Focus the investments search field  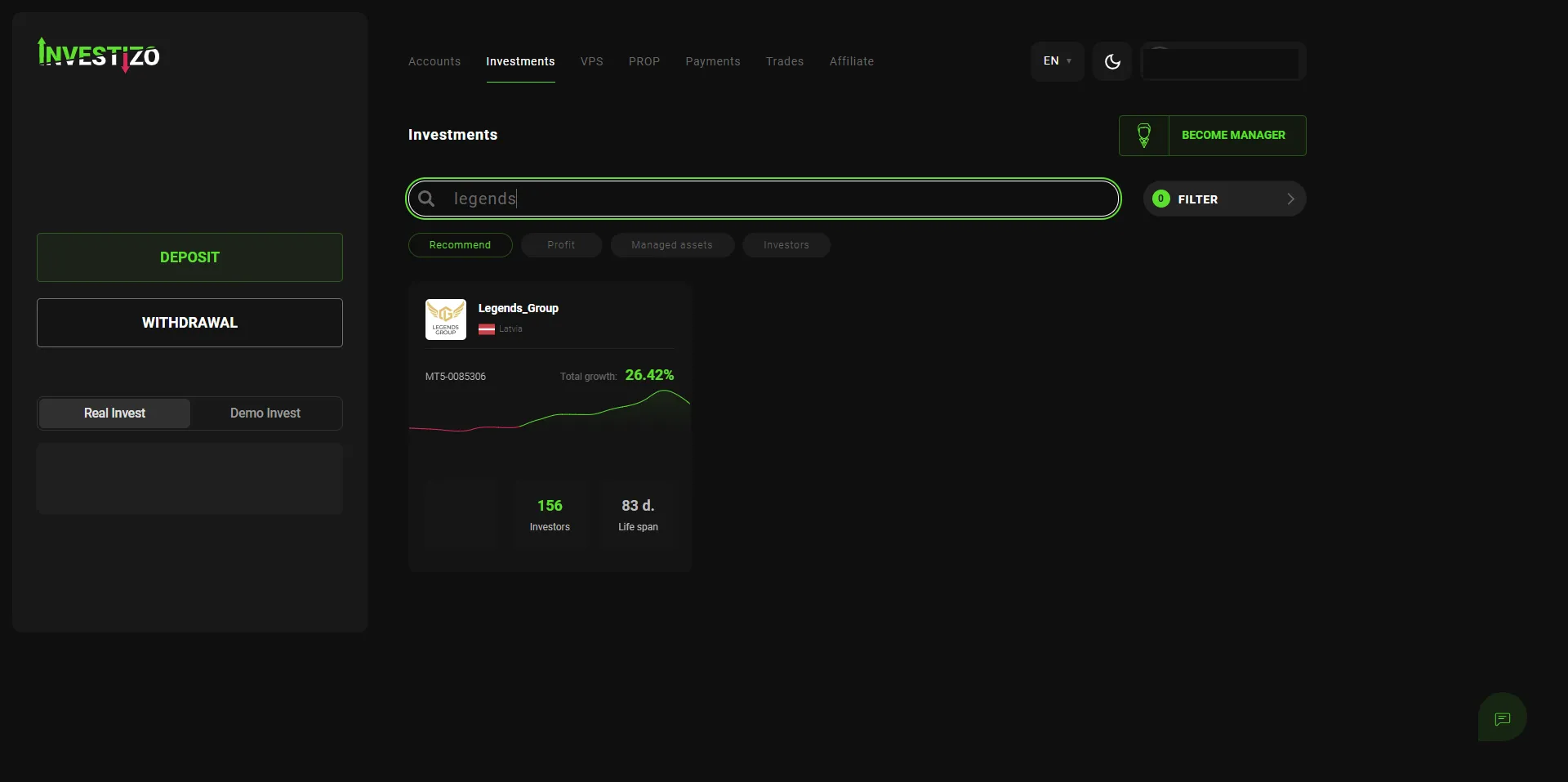coord(764,199)
